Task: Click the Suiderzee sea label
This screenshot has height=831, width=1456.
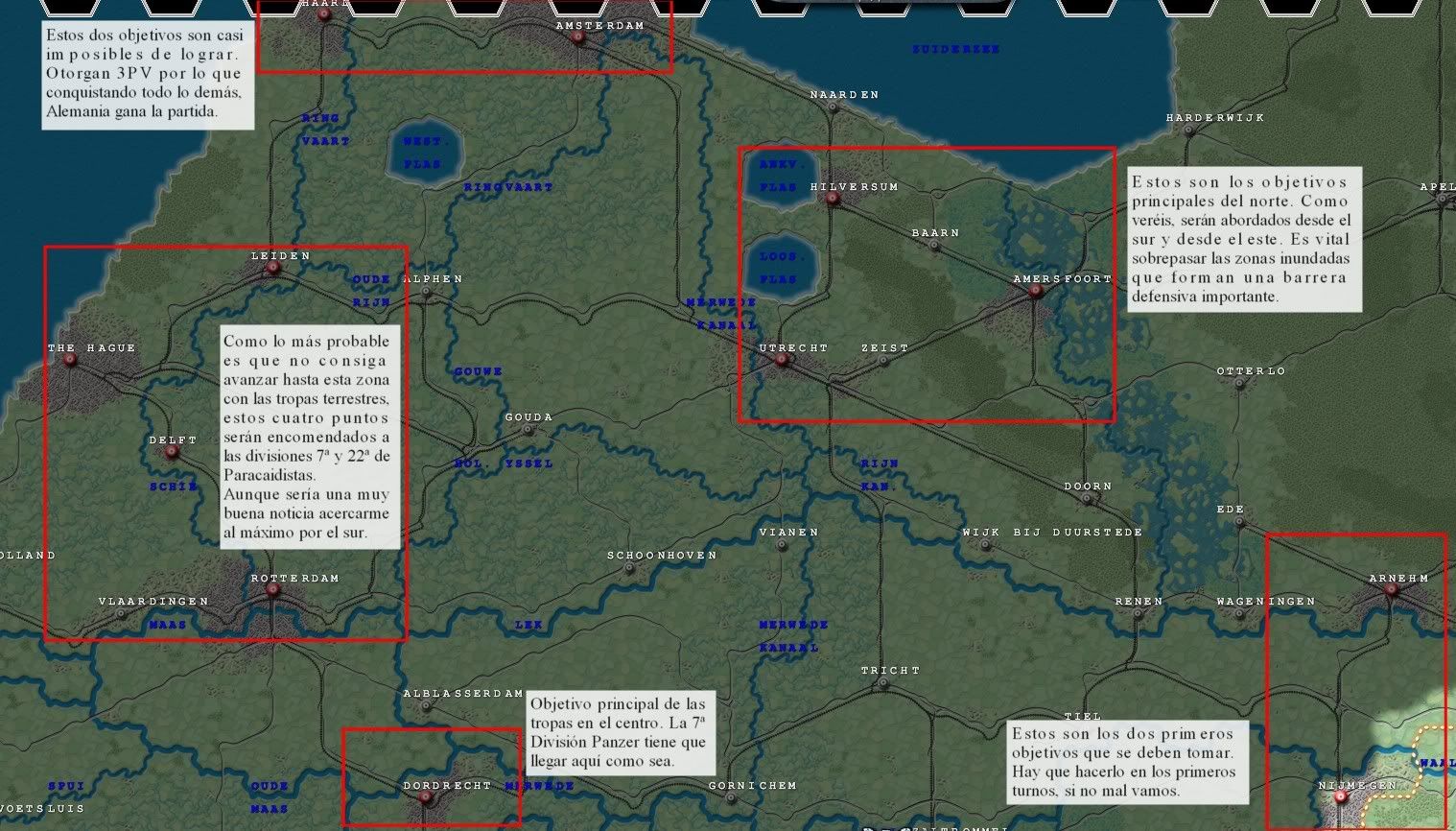Action: (956, 49)
